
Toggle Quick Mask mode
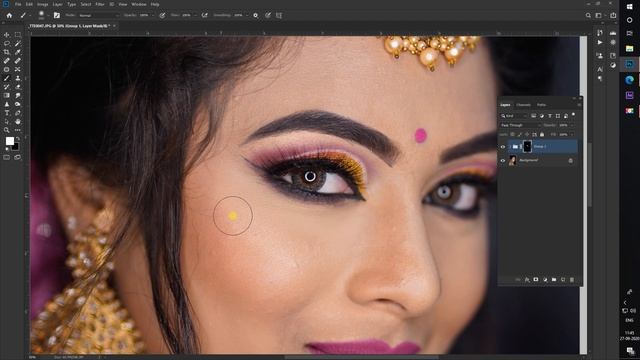click(x=7, y=158)
